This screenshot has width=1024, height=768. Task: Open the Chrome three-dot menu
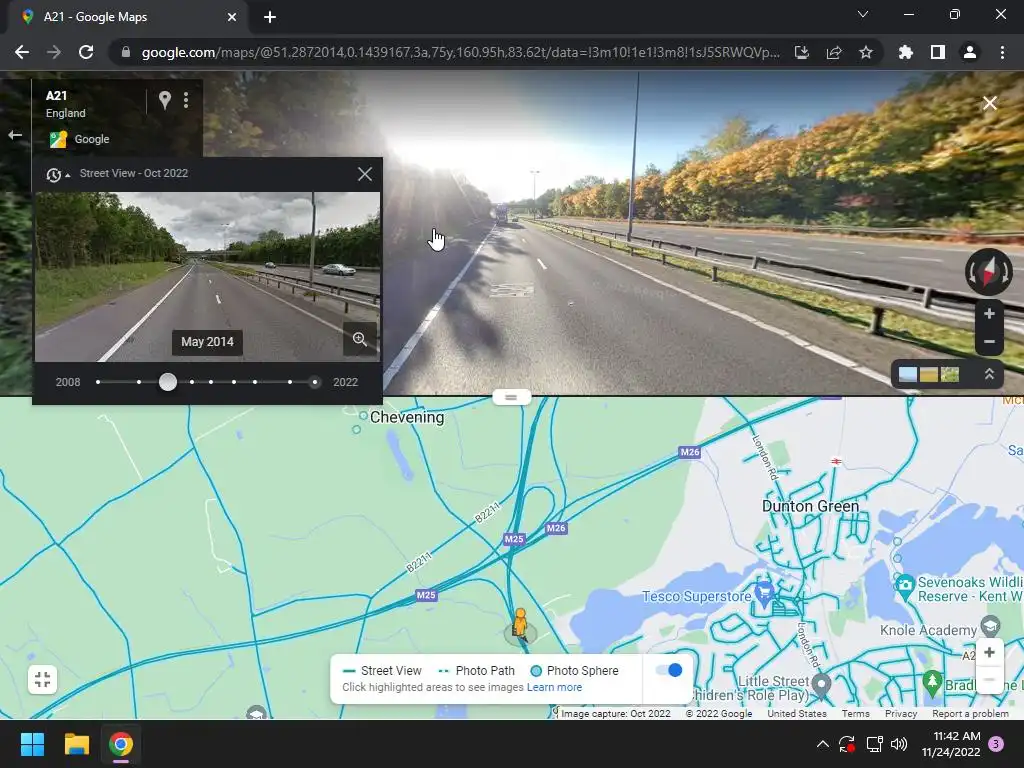1002,52
